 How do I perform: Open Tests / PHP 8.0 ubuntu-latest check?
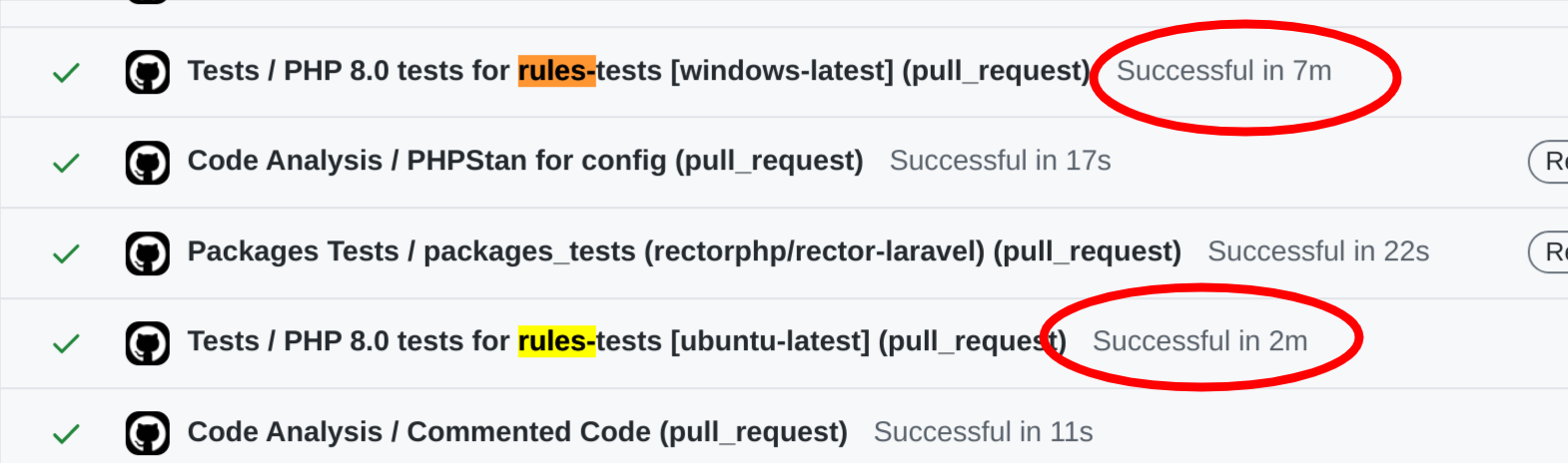pyautogui.click(x=627, y=341)
